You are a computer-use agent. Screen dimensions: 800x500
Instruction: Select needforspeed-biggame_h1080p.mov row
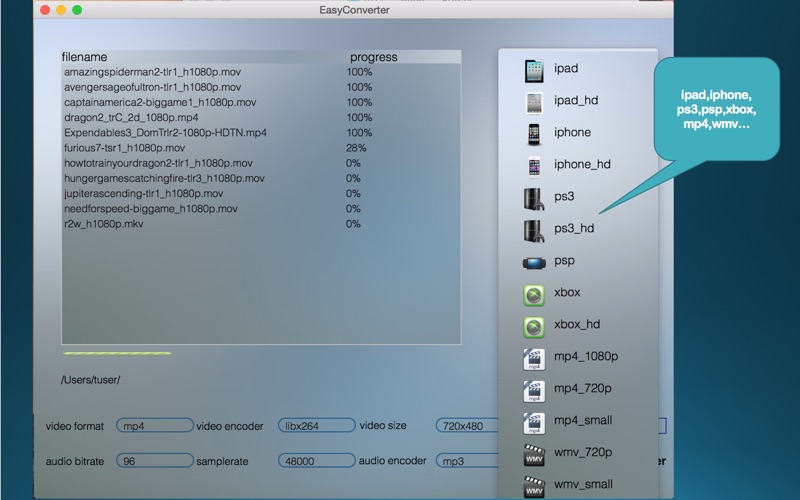261,209
